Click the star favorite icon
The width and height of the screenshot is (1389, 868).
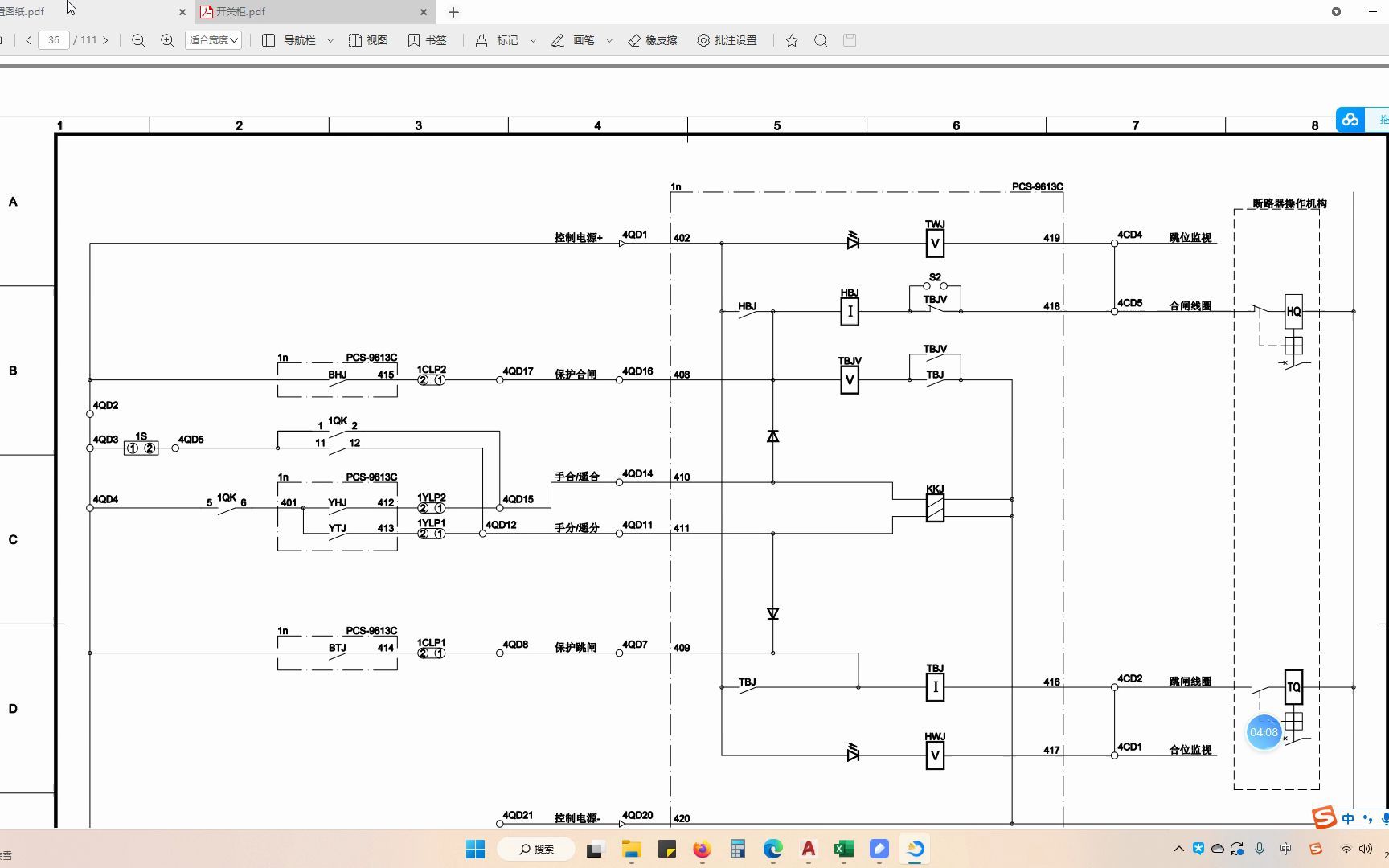coord(792,40)
